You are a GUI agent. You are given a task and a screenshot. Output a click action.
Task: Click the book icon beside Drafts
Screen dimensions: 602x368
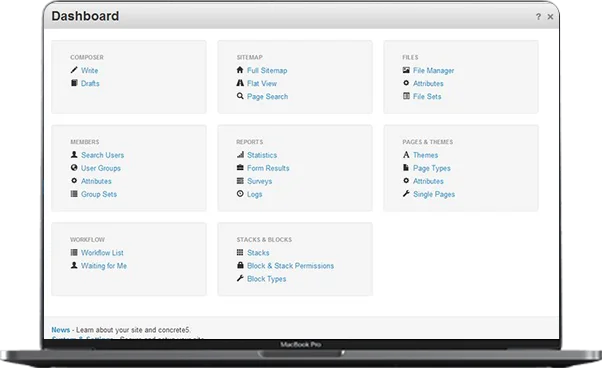[x=74, y=83]
